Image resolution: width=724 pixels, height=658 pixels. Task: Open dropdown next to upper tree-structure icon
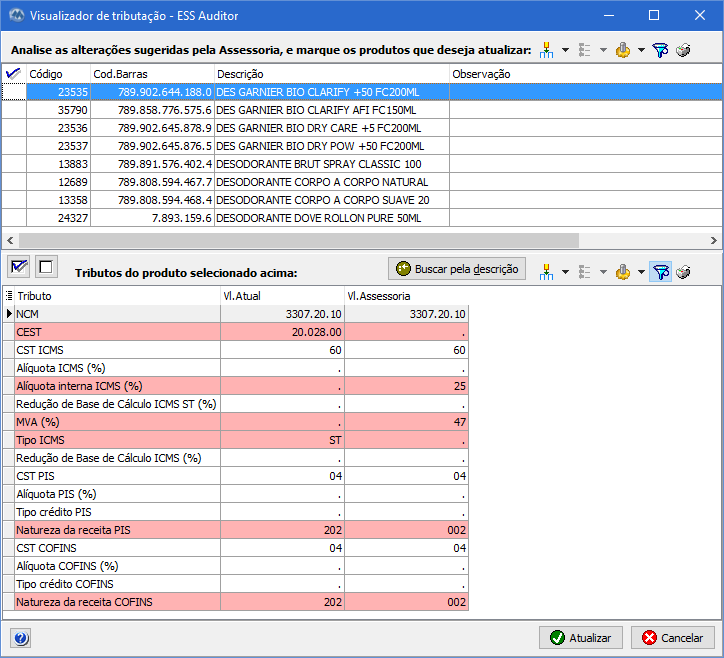pos(565,50)
